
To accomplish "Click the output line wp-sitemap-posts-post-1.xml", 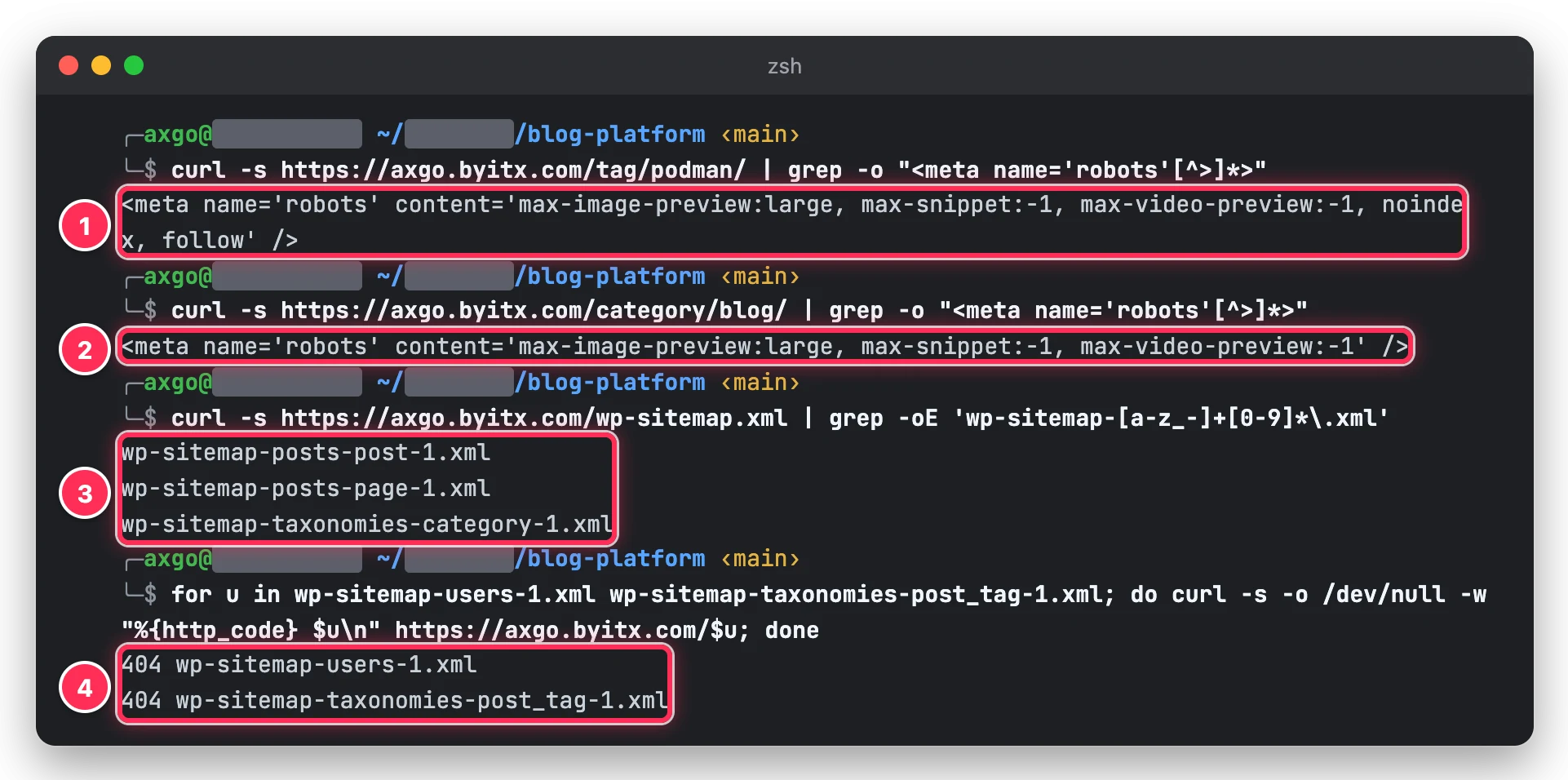I will click(x=306, y=453).
